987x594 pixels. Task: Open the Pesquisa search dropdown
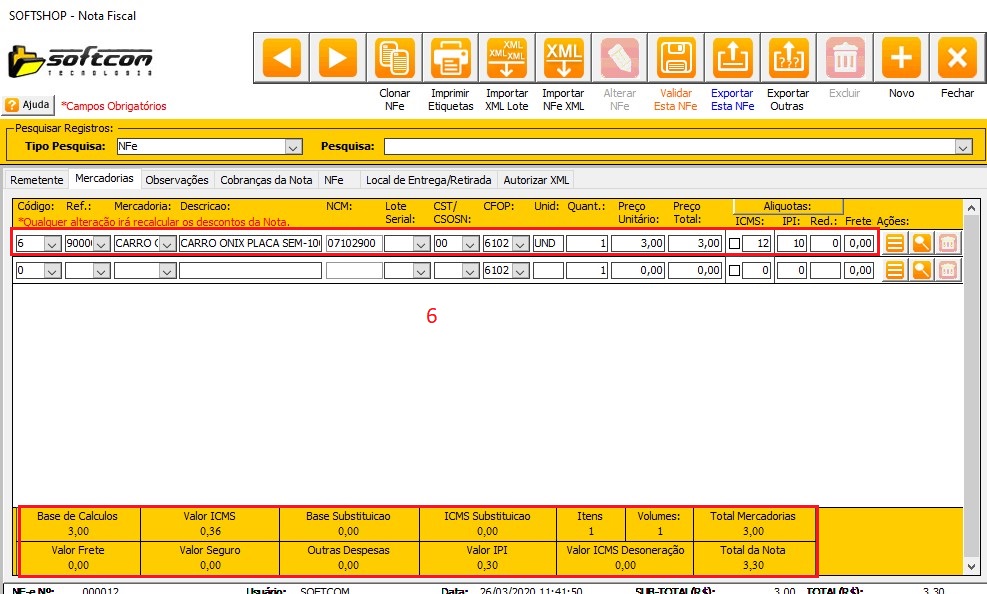coord(963,147)
